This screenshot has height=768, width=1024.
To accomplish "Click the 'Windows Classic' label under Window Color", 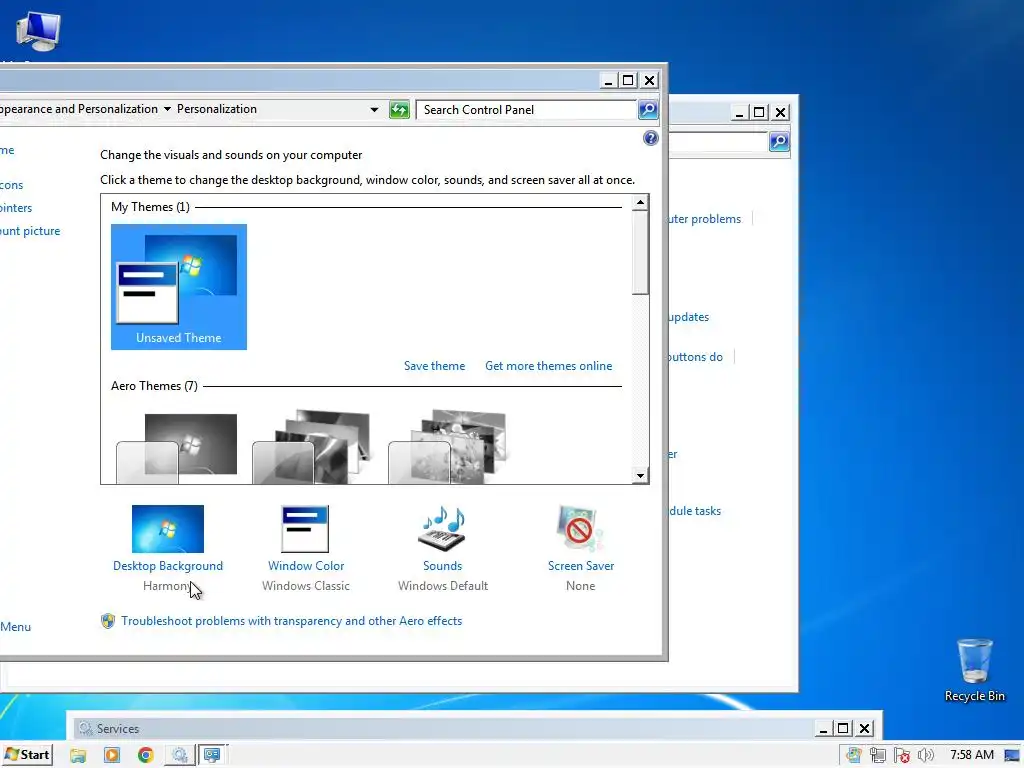I will pyautogui.click(x=306, y=586).
